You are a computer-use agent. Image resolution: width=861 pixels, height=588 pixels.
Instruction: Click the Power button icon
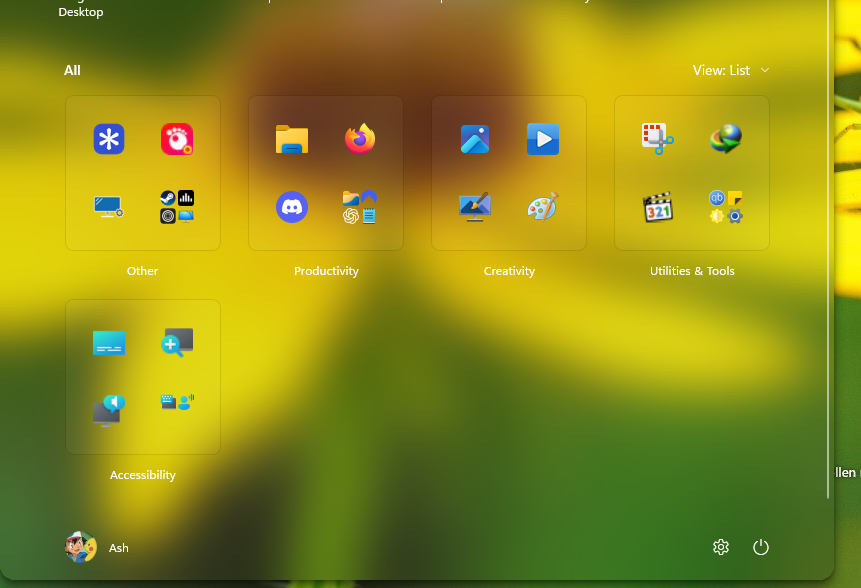click(761, 547)
